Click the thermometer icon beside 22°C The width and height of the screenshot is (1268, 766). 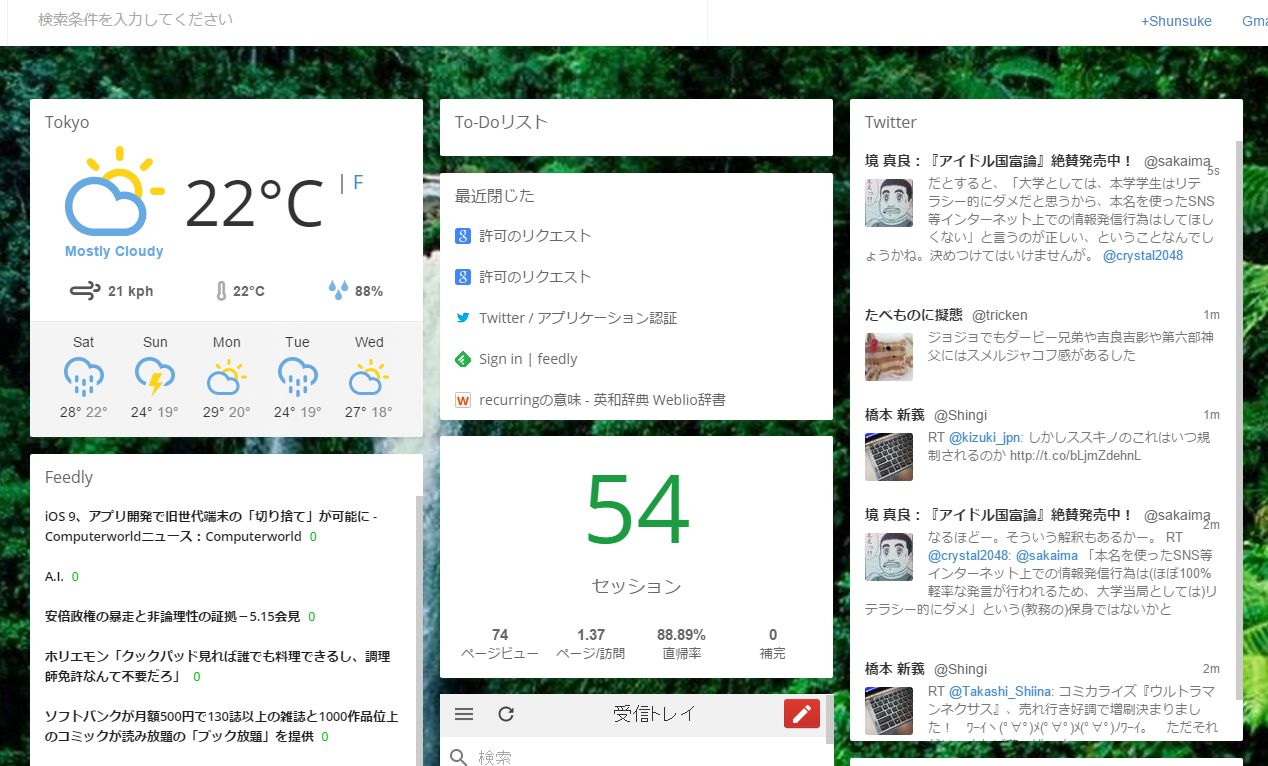click(x=221, y=291)
